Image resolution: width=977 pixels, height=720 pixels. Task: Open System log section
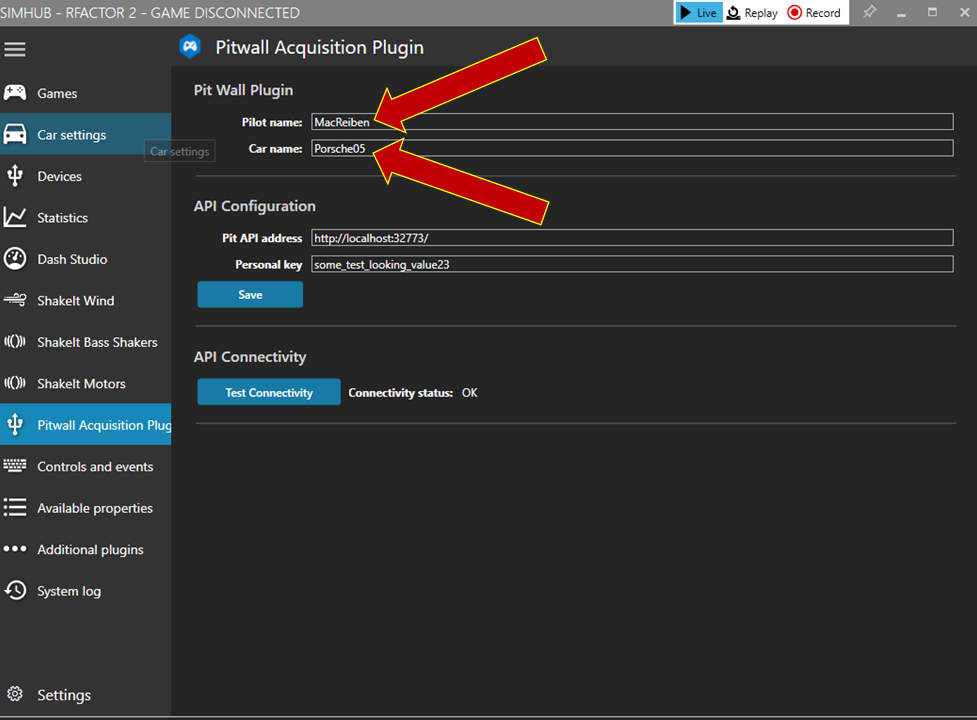[85, 590]
